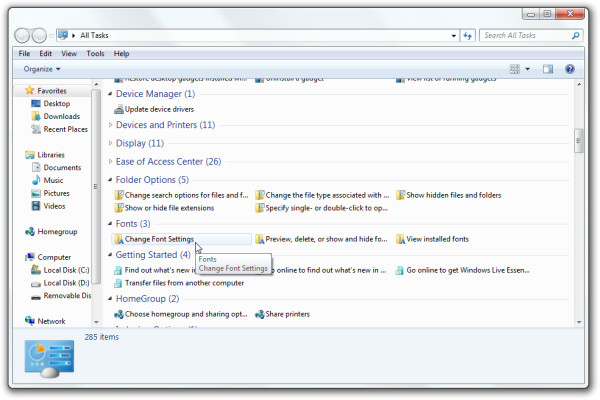Click the Downloads folder icon
This screenshot has width=600, height=400.
(36, 116)
